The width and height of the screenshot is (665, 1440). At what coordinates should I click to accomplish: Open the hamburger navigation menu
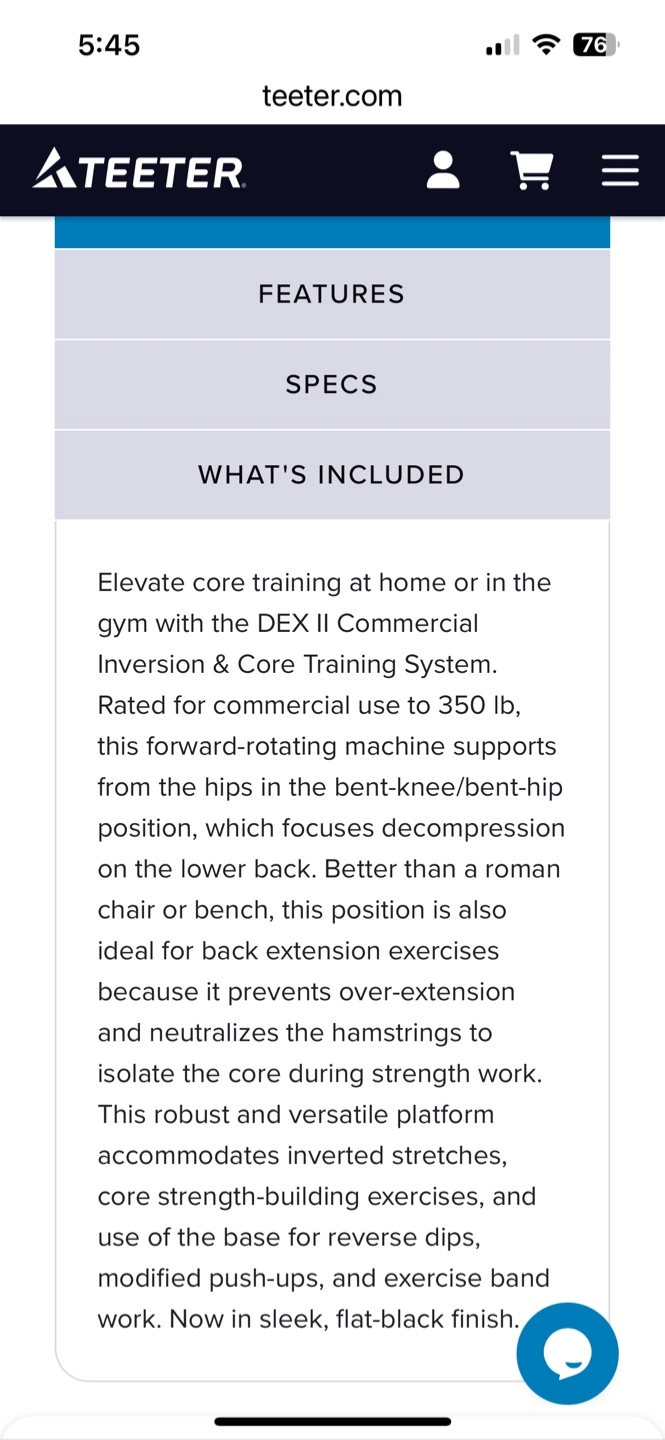click(x=620, y=170)
